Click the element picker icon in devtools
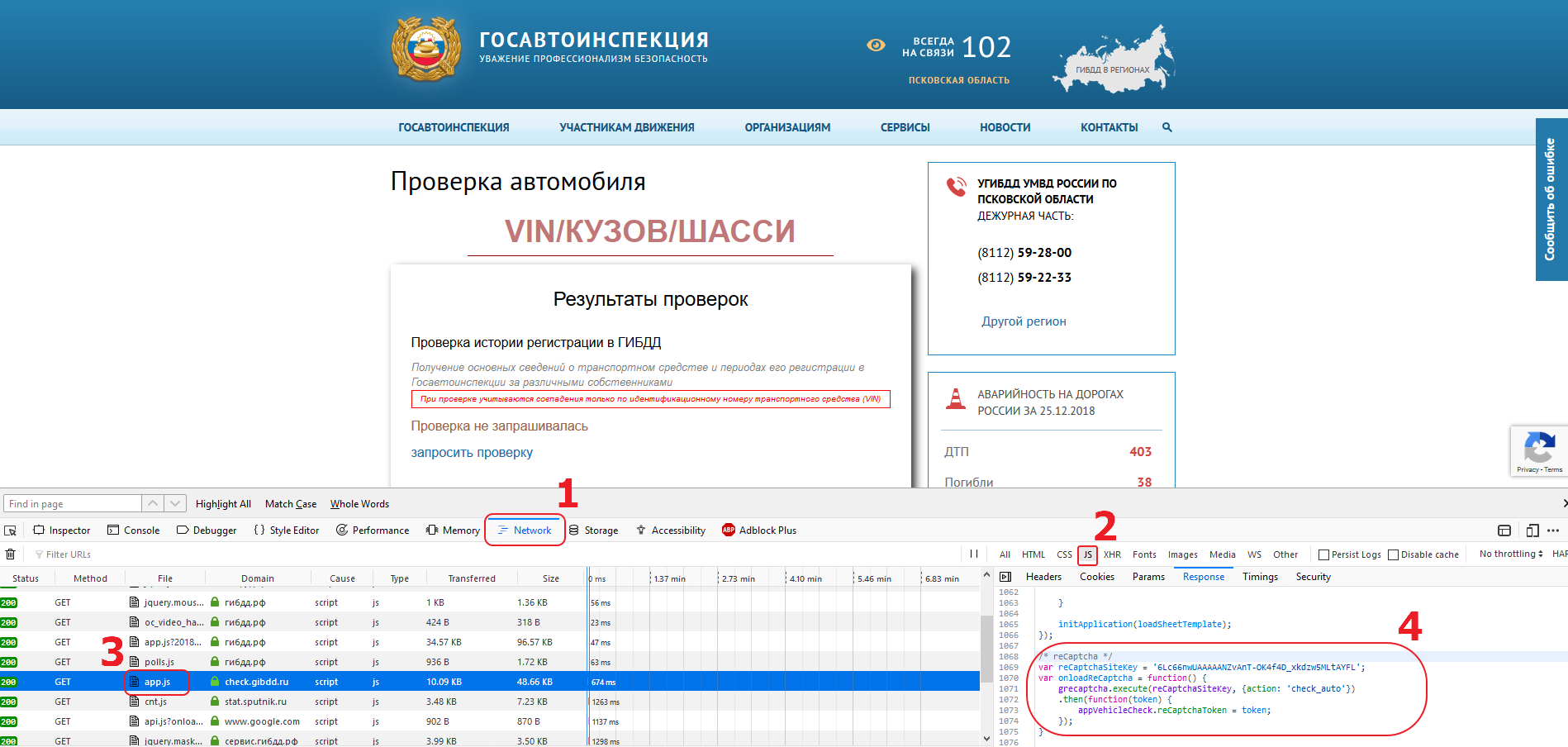 click(x=11, y=531)
